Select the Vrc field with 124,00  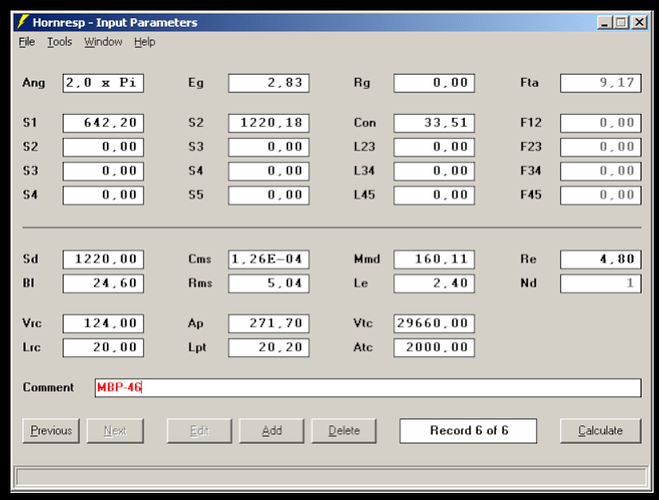click(x=103, y=324)
